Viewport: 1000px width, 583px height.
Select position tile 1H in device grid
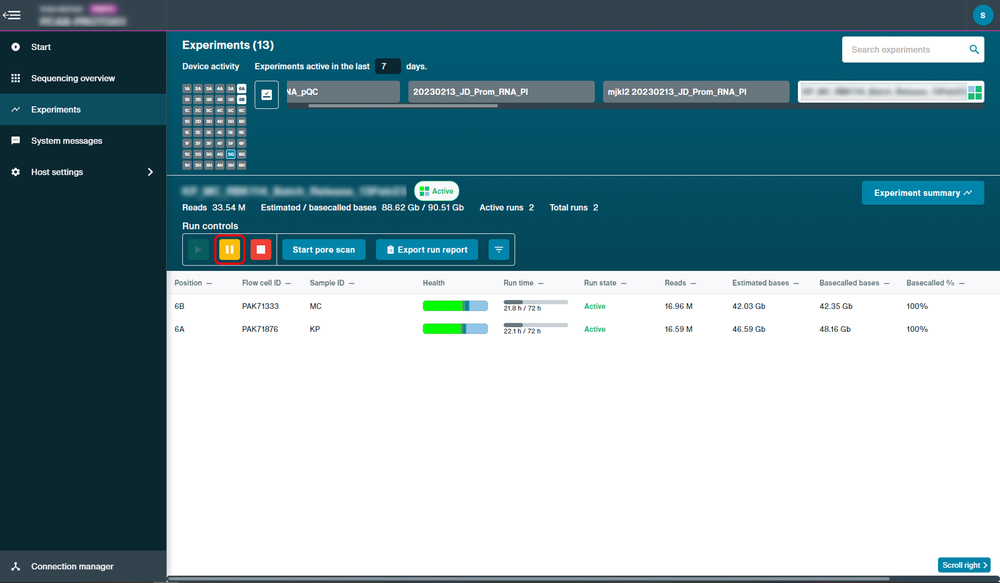point(187,165)
